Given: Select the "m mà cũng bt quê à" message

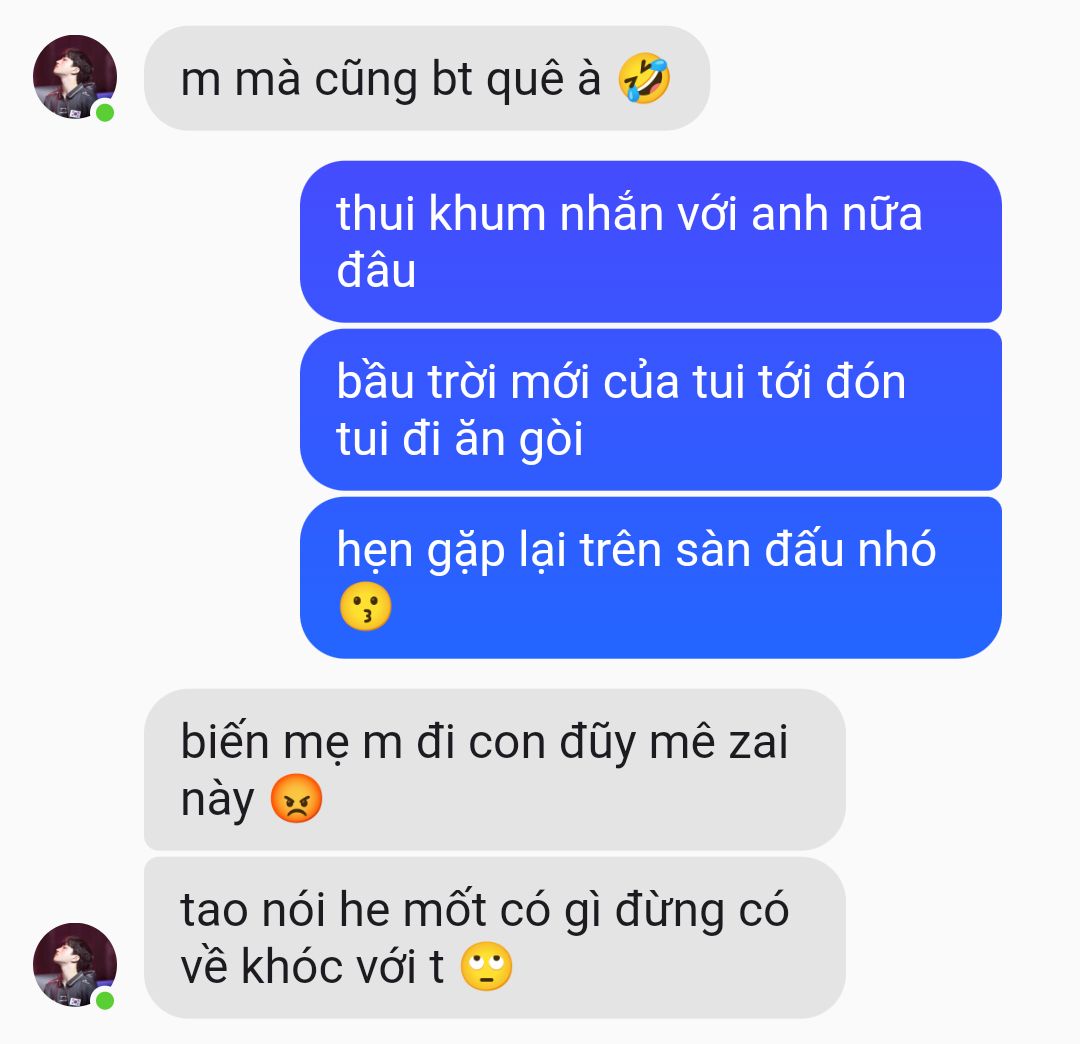Looking at the screenshot, I should [x=427, y=78].
